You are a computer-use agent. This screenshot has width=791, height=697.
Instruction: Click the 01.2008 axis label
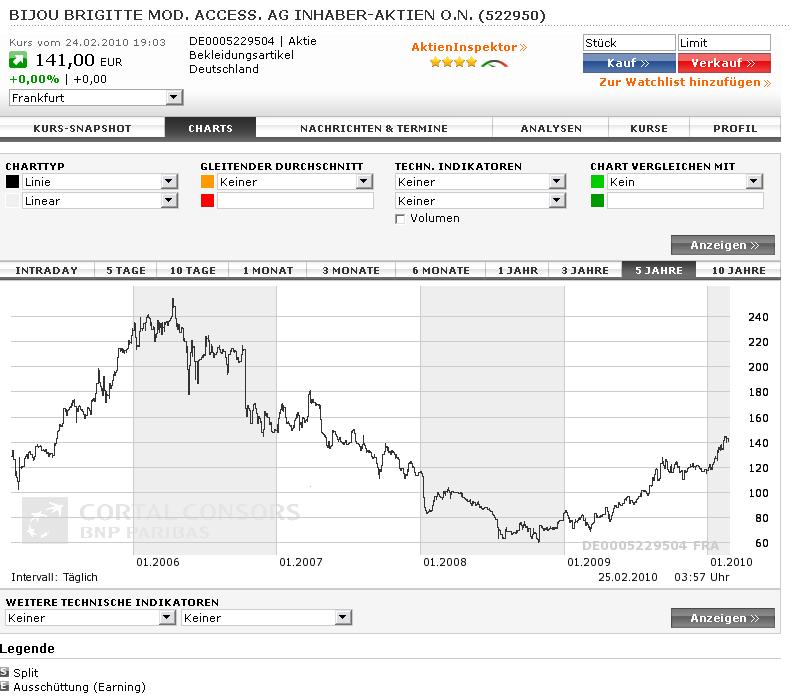pyautogui.click(x=444, y=562)
